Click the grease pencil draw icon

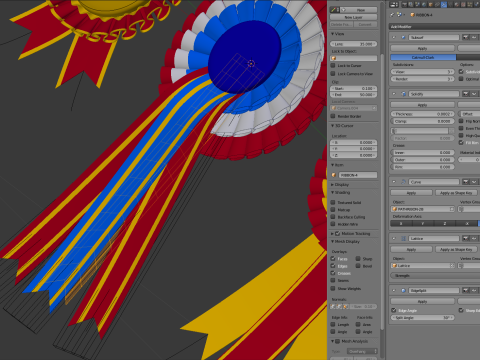pyautogui.click(x=335, y=10)
